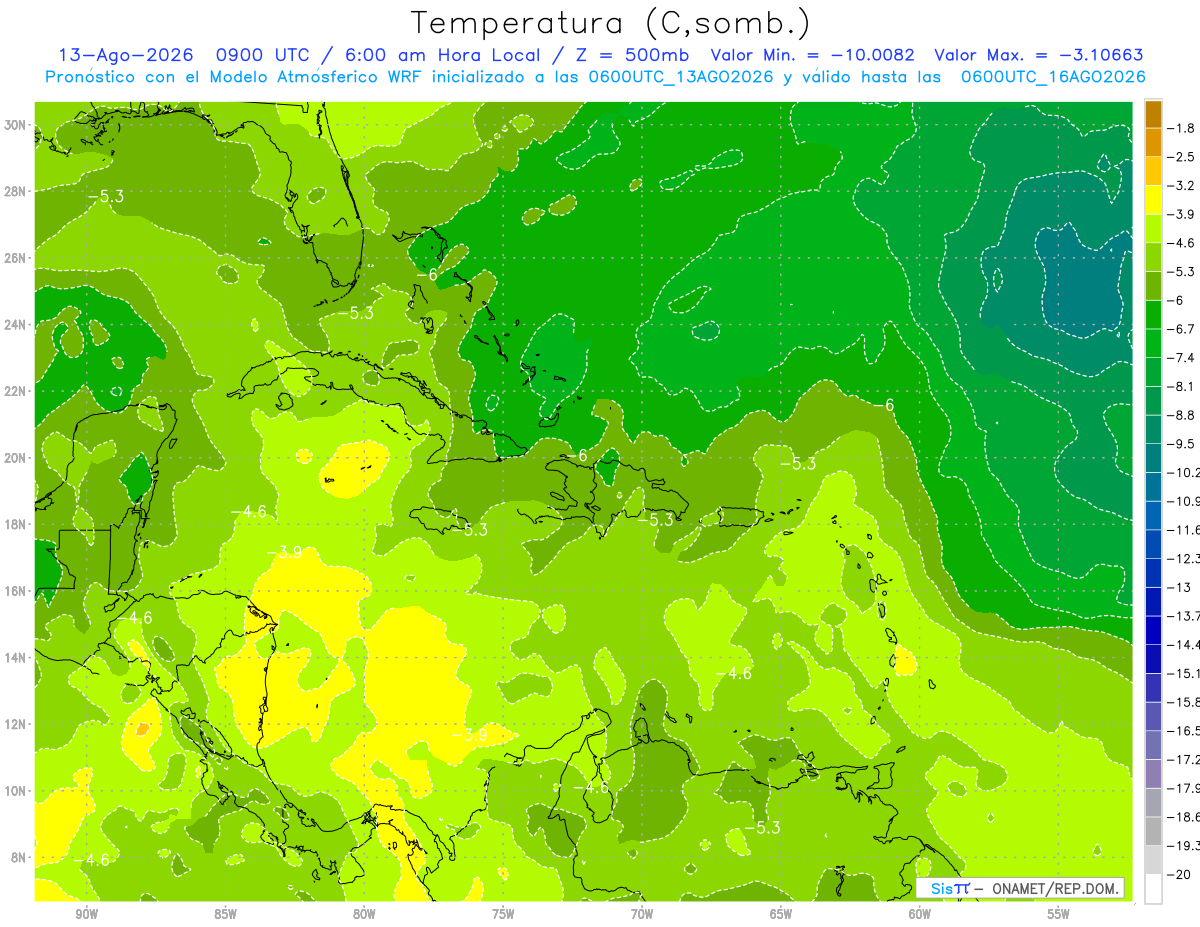Image resolution: width=1200 pixels, height=927 pixels.
Task: Click the '10N' latitude axis label
Action: pyautogui.click(x=15, y=790)
